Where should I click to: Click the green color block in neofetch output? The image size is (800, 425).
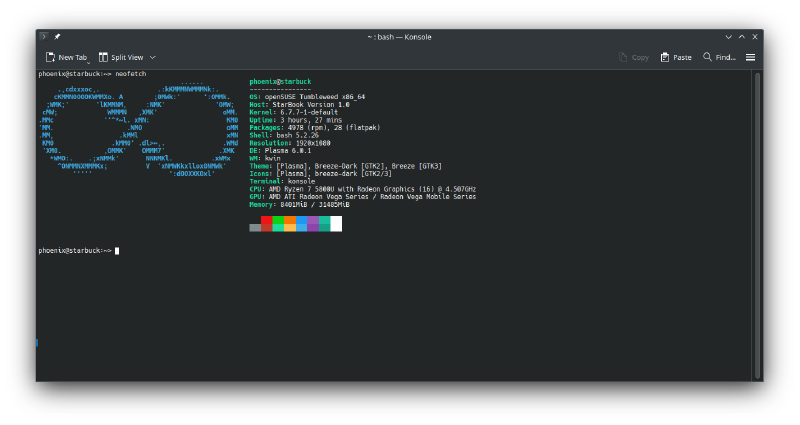click(278, 221)
